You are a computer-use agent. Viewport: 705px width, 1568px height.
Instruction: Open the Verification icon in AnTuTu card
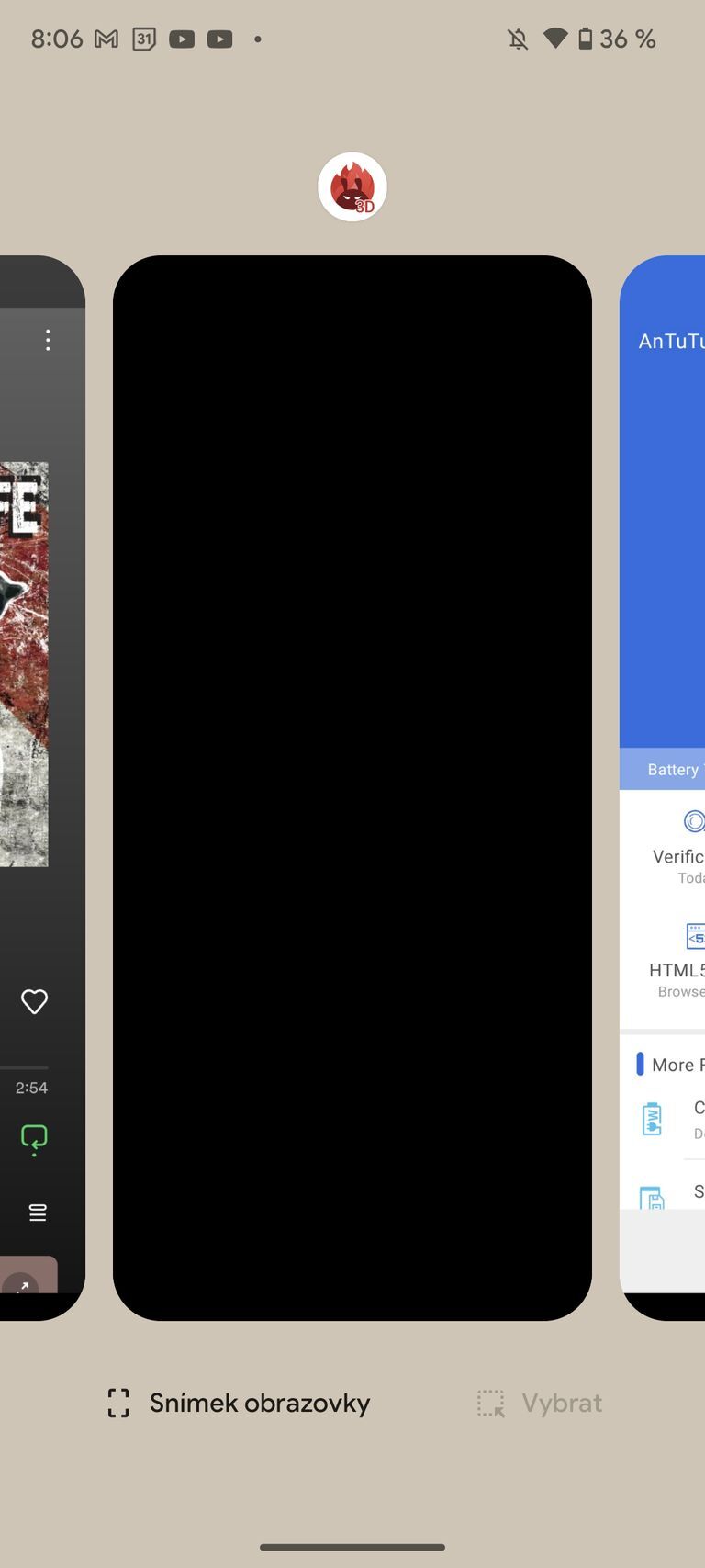point(694,821)
